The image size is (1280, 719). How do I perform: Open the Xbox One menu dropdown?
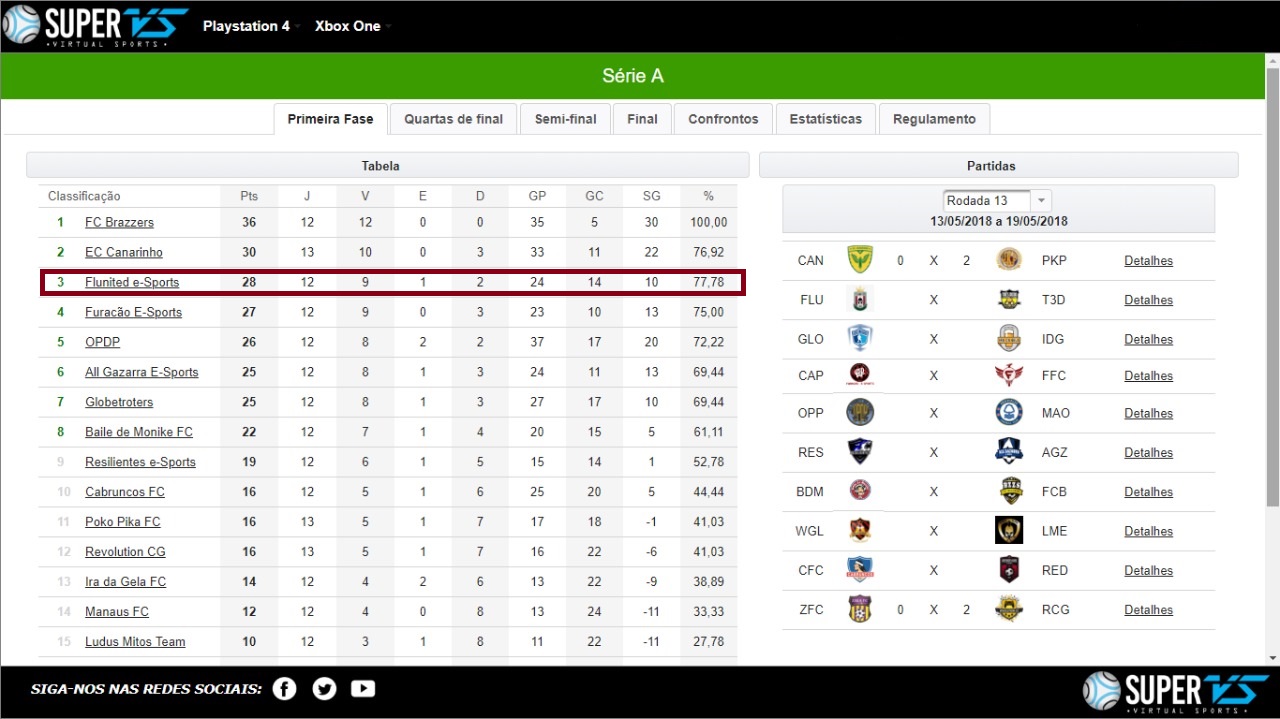(x=353, y=26)
